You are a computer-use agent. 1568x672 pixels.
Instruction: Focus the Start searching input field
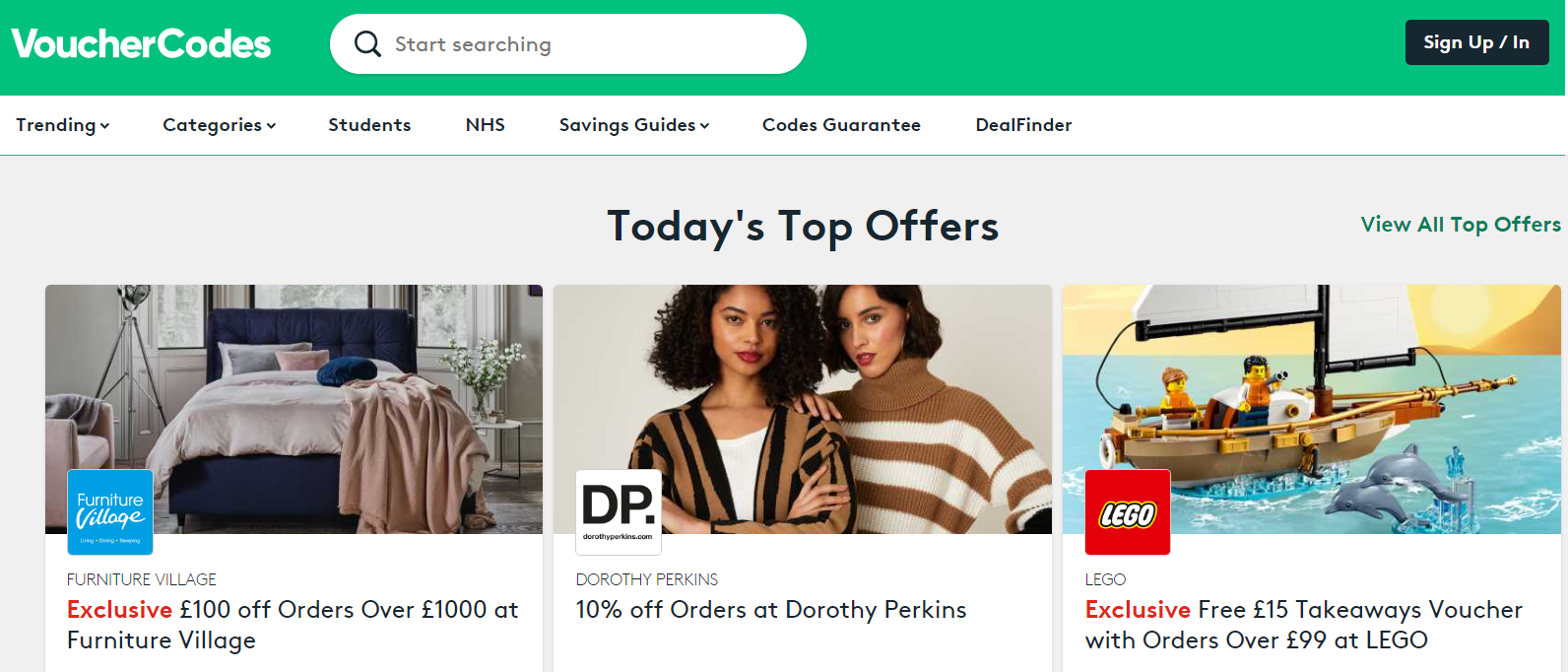(x=591, y=44)
